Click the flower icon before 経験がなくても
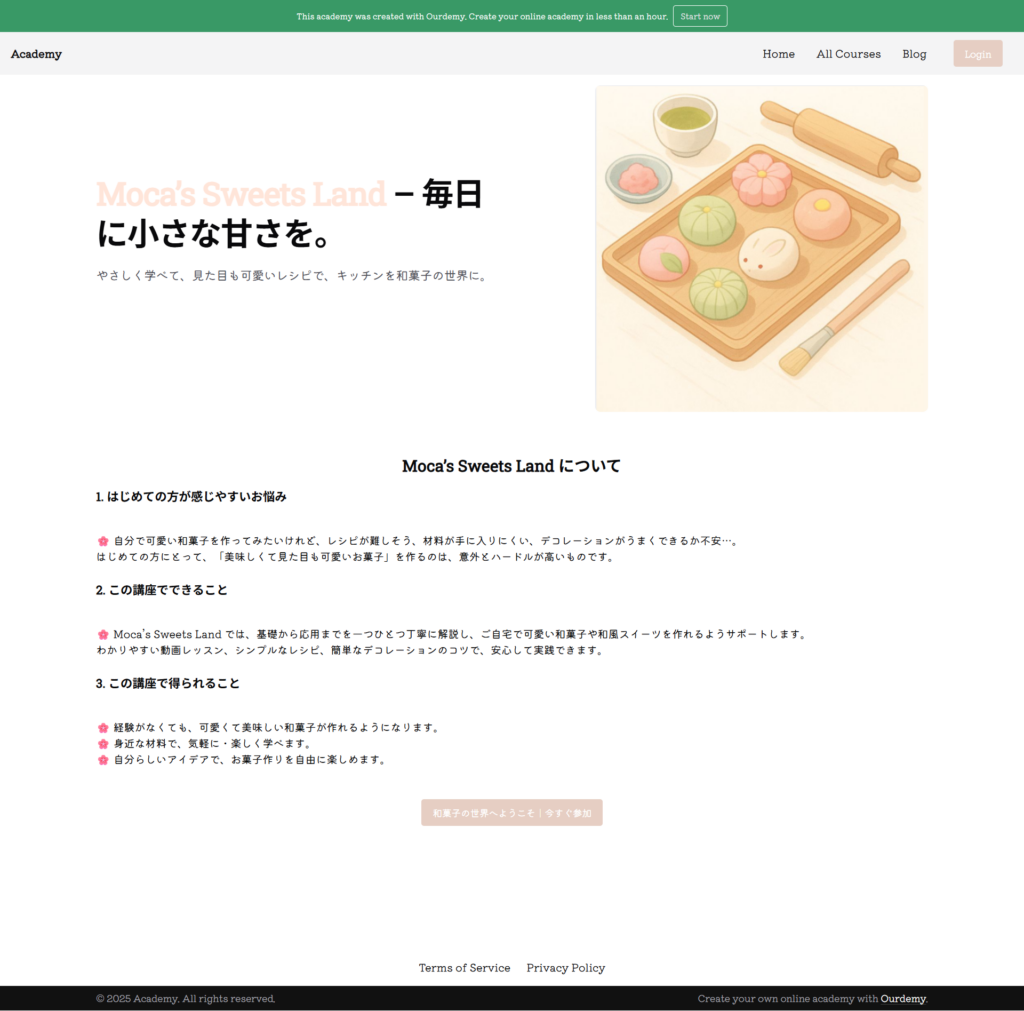 [103, 728]
